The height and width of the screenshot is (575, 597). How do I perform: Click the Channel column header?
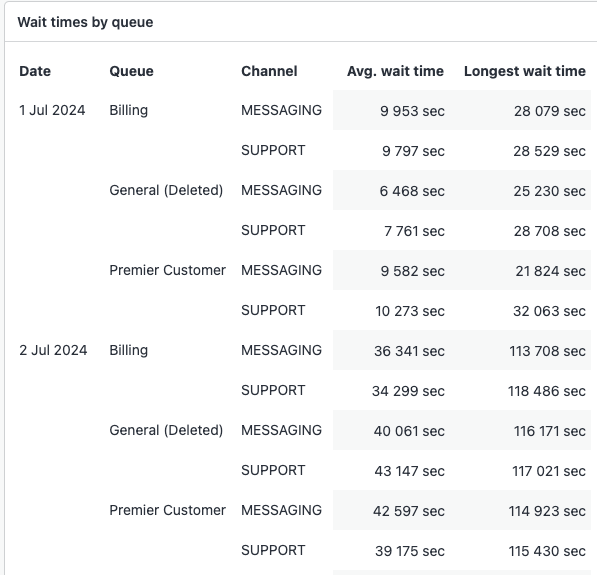pos(269,71)
